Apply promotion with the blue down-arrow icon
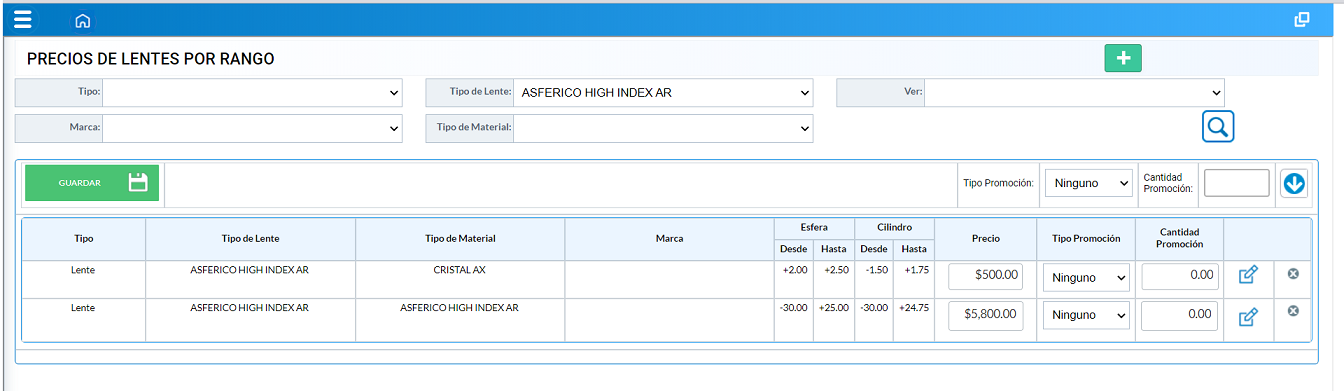The image size is (1344, 391). (x=1294, y=184)
